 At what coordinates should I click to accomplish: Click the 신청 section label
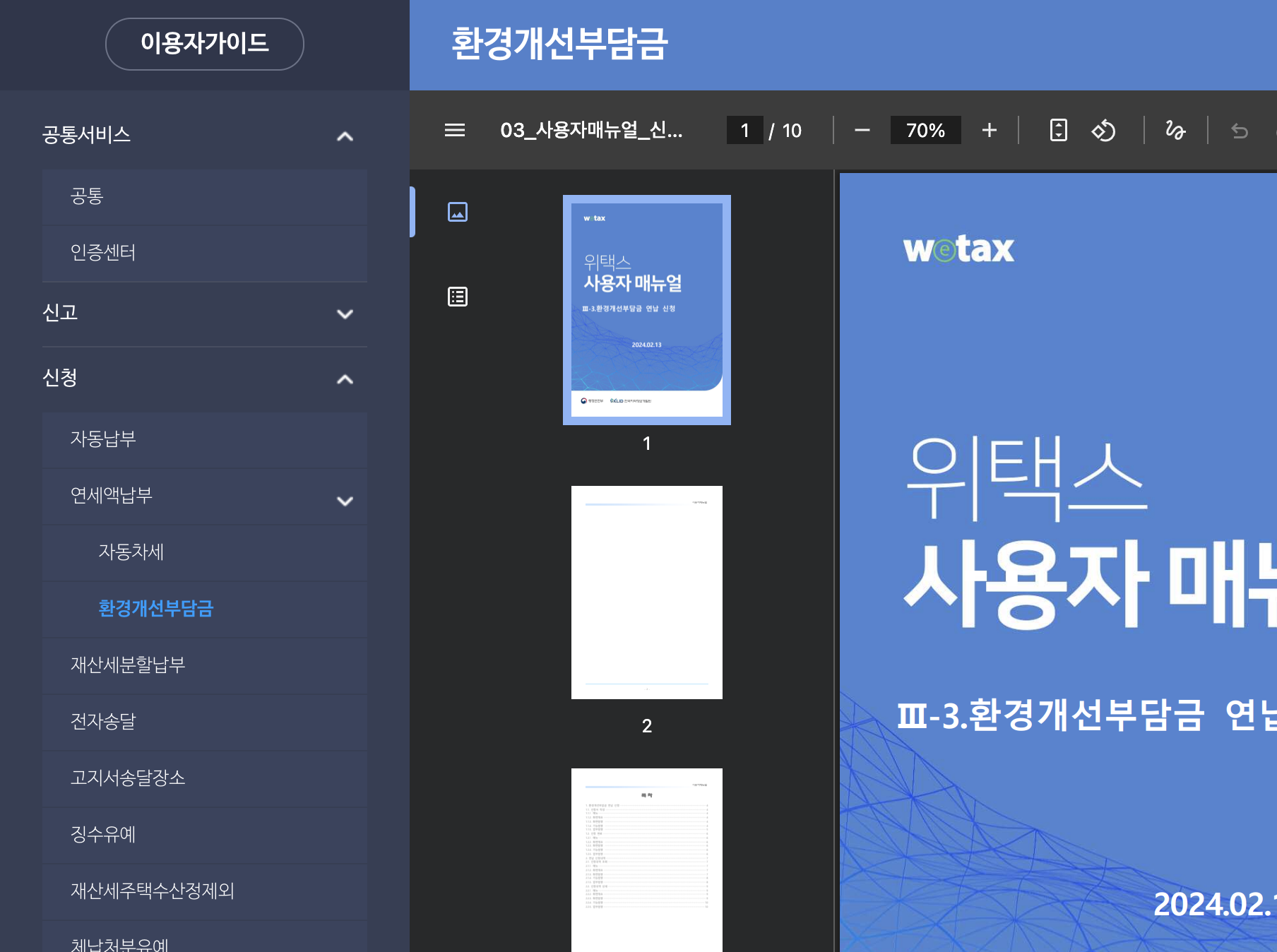(x=60, y=377)
